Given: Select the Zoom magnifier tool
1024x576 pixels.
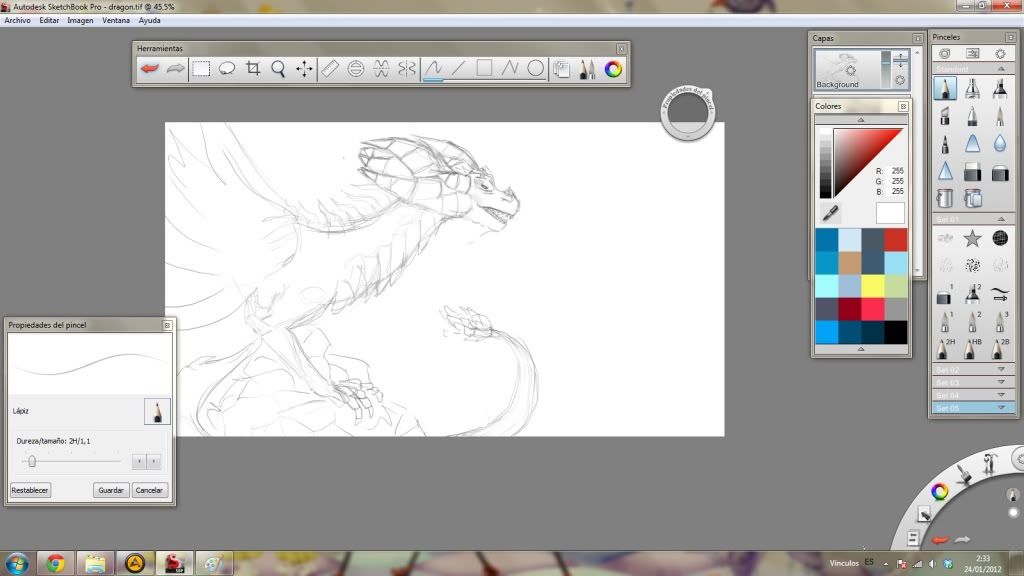Looking at the screenshot, I should (x=278, y=69).
